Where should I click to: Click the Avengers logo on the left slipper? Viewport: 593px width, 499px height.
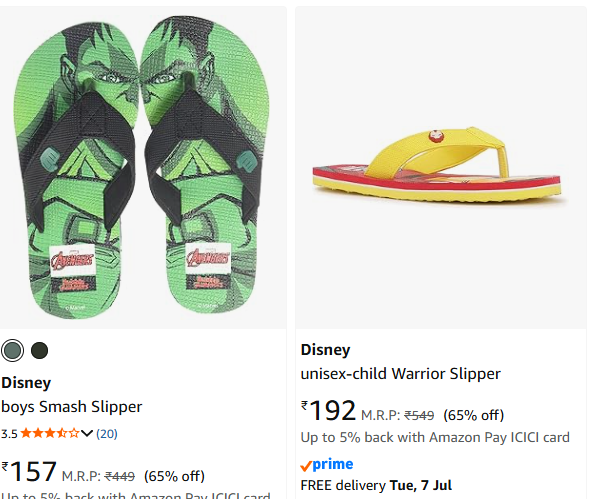coord(72,260)
